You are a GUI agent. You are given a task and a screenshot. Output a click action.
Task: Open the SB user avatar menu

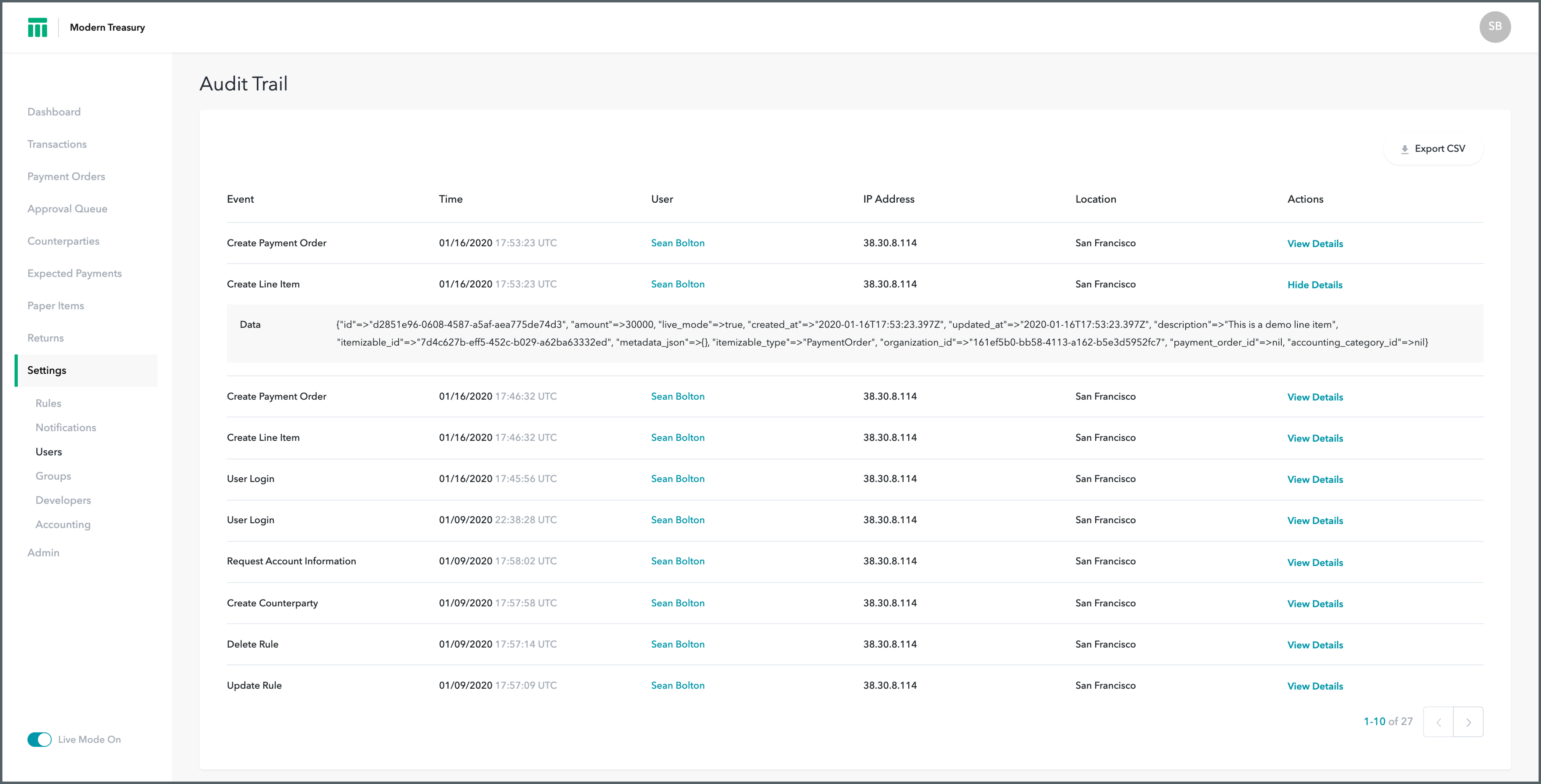(1494, 27)
